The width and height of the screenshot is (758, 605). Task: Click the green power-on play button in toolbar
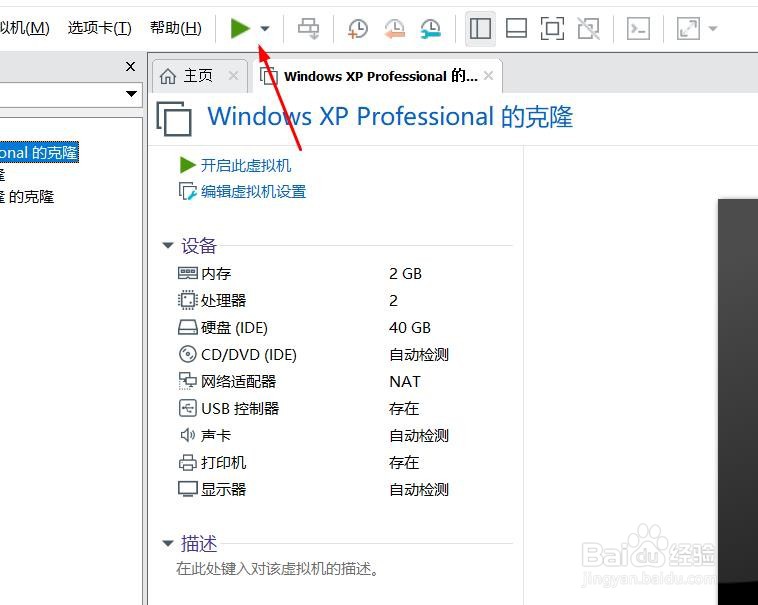click(240, 29)
